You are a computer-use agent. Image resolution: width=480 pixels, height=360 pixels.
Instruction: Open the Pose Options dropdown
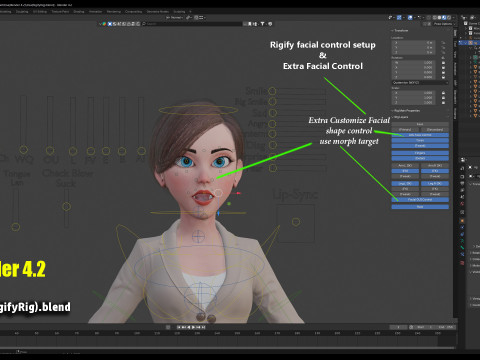pyautogui.click(x=443, y=24)
